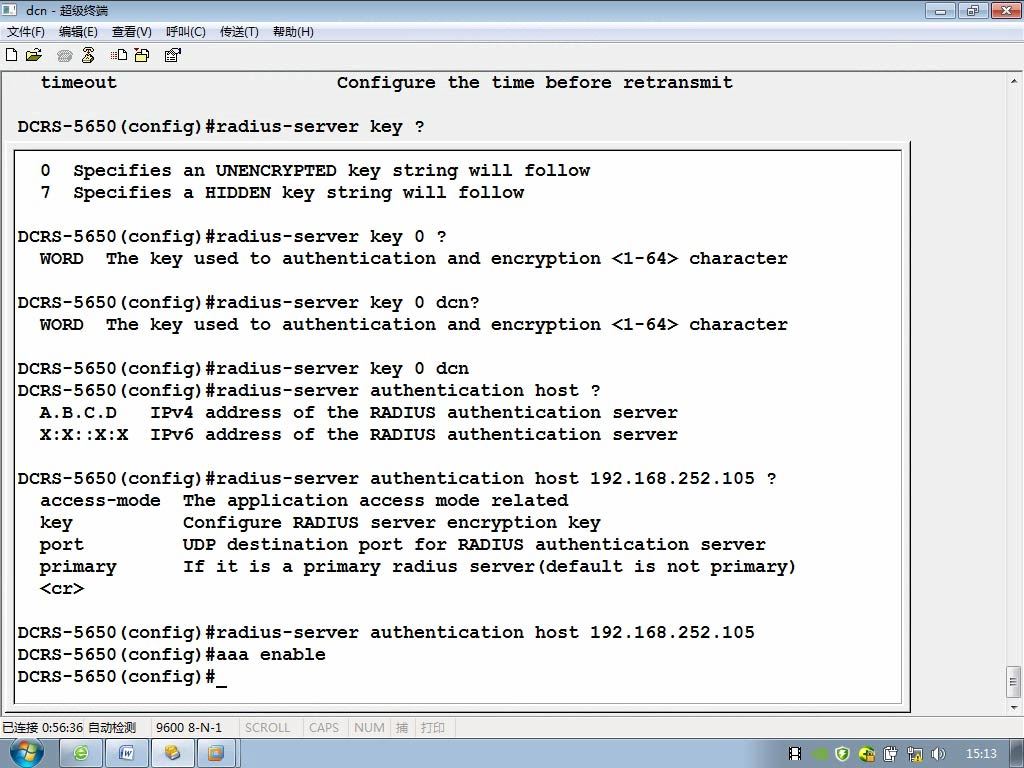The image size is (1024, 768).
Task: Click the scrollbar down arrow
Action: [x=1014, y=707]
